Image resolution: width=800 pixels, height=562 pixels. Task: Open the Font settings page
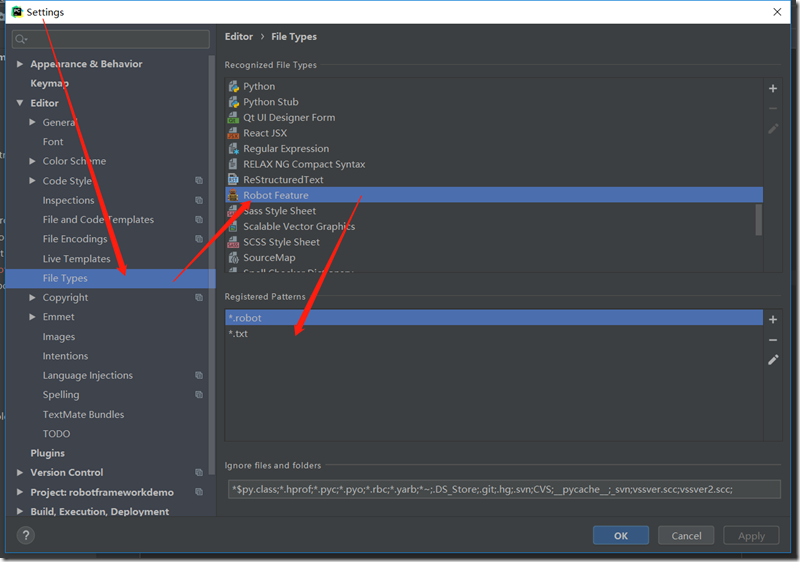pyautogui.click(x=53, y=142)
